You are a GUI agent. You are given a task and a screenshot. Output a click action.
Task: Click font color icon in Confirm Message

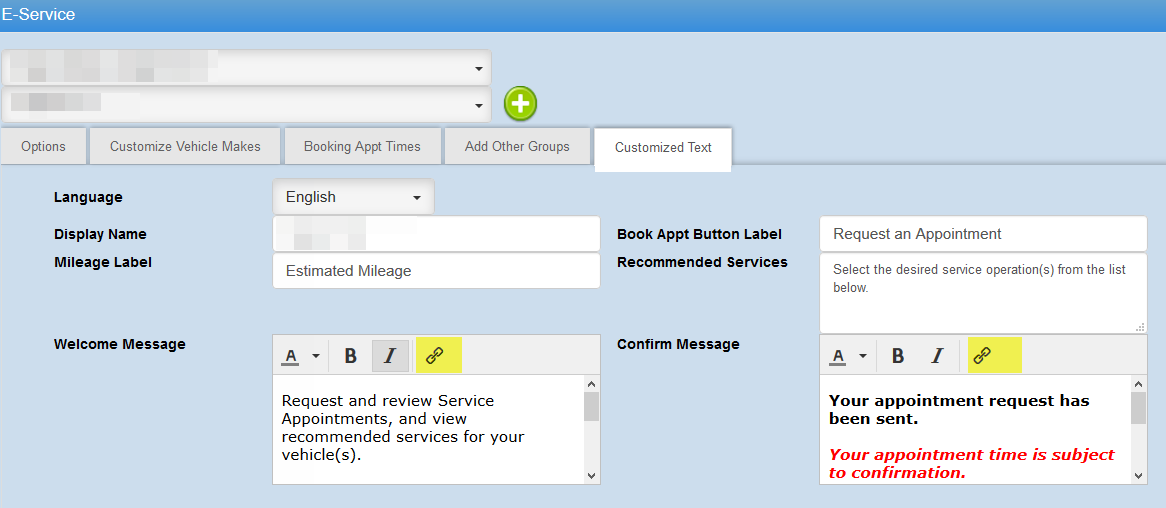(x=838, y=356)
